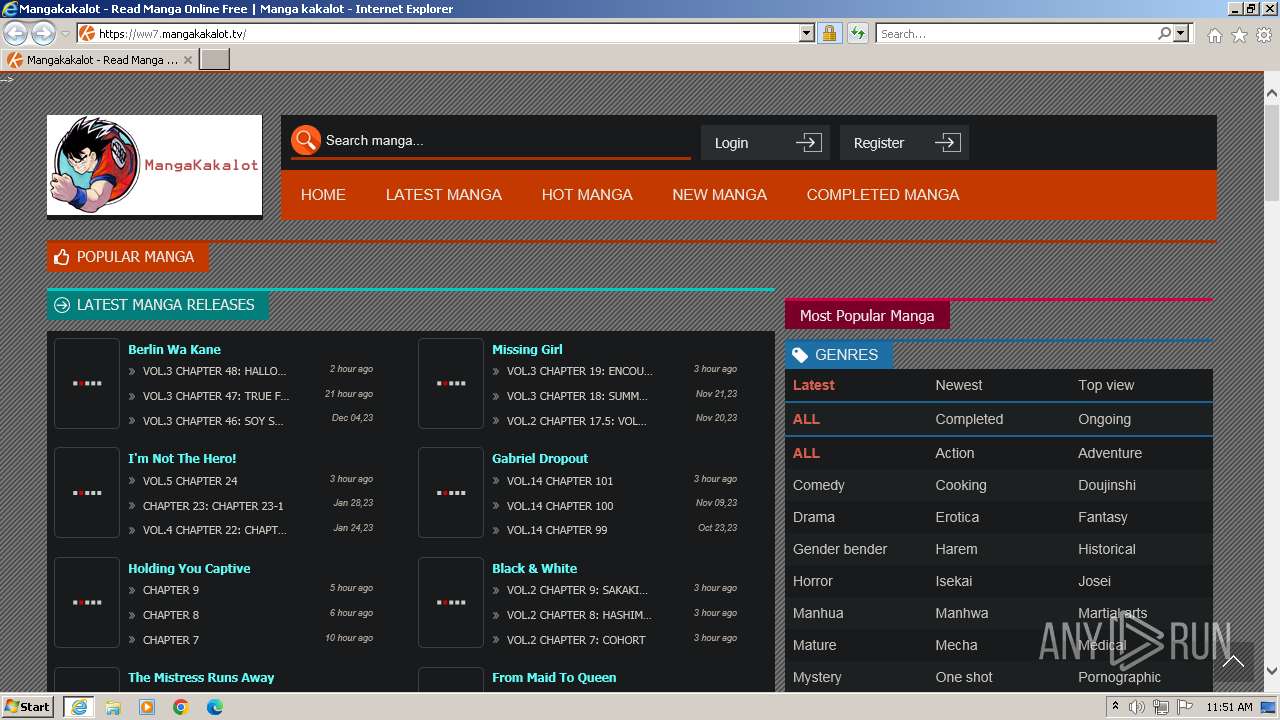This screenshot has width=1280, height=720.
Task: Launch Microsoft Edge from the taskbar
Action: pyautogui.click(x=215, y=707)
